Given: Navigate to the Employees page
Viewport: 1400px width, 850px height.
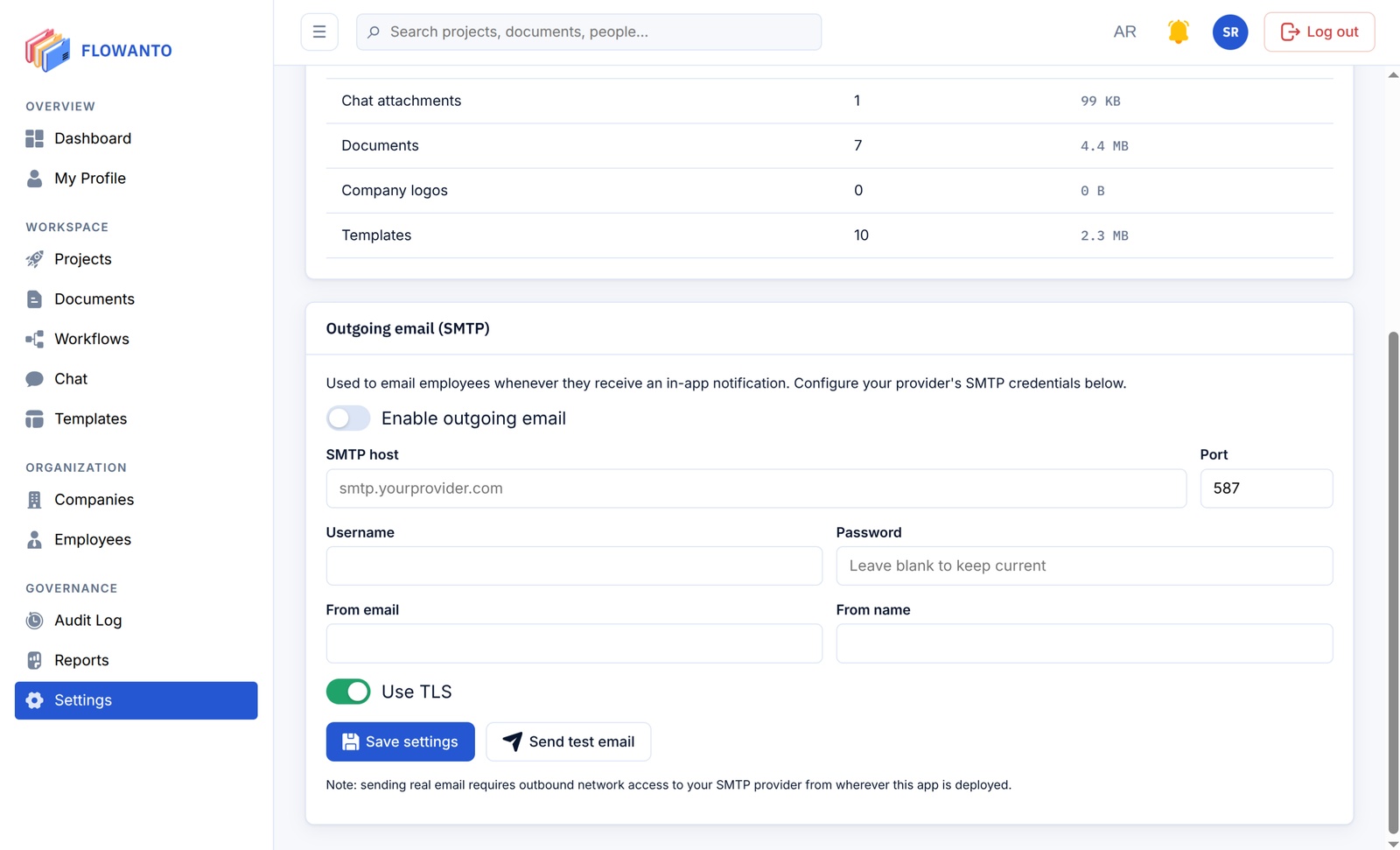Looking at the screenshot, I should point(136,539).
